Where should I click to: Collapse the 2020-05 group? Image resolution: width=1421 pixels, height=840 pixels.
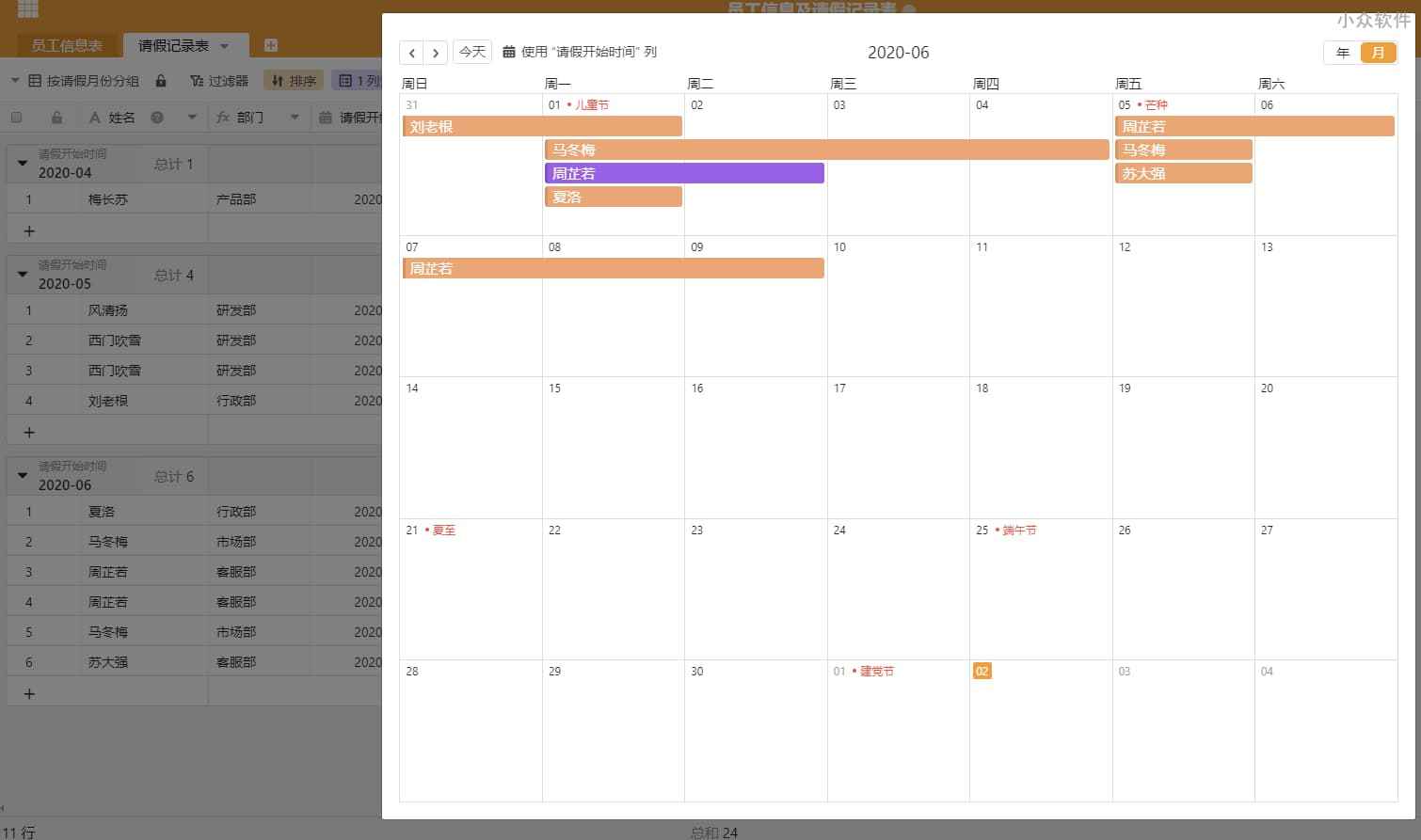pyautogui.click(x=23, y=275)
